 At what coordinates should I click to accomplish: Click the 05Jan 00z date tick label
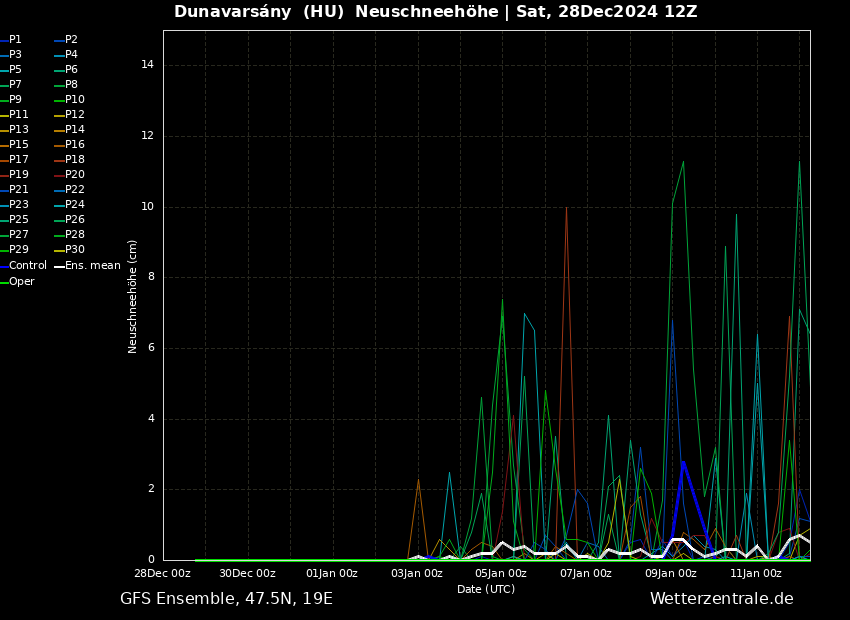(x=501, y=573)
